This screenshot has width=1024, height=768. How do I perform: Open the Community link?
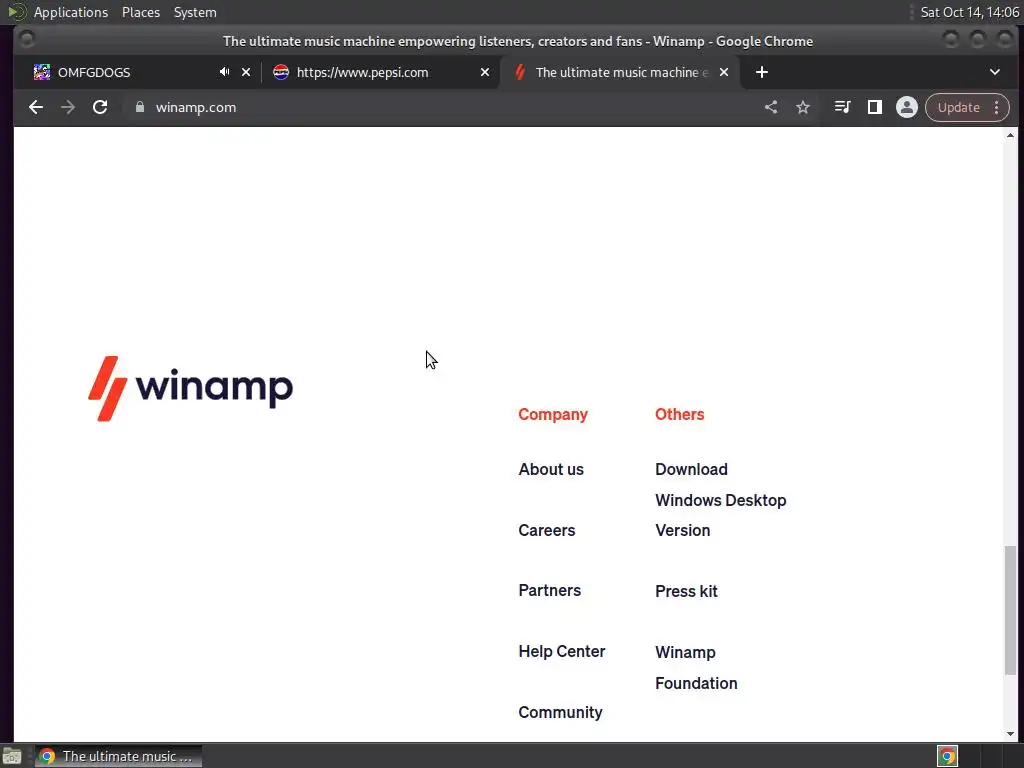pos(560,712)
